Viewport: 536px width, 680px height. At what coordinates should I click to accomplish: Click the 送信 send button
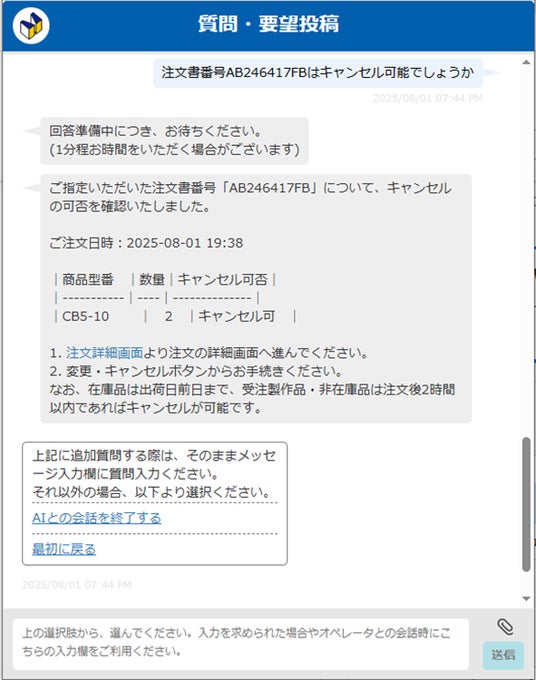click(503, 655)
